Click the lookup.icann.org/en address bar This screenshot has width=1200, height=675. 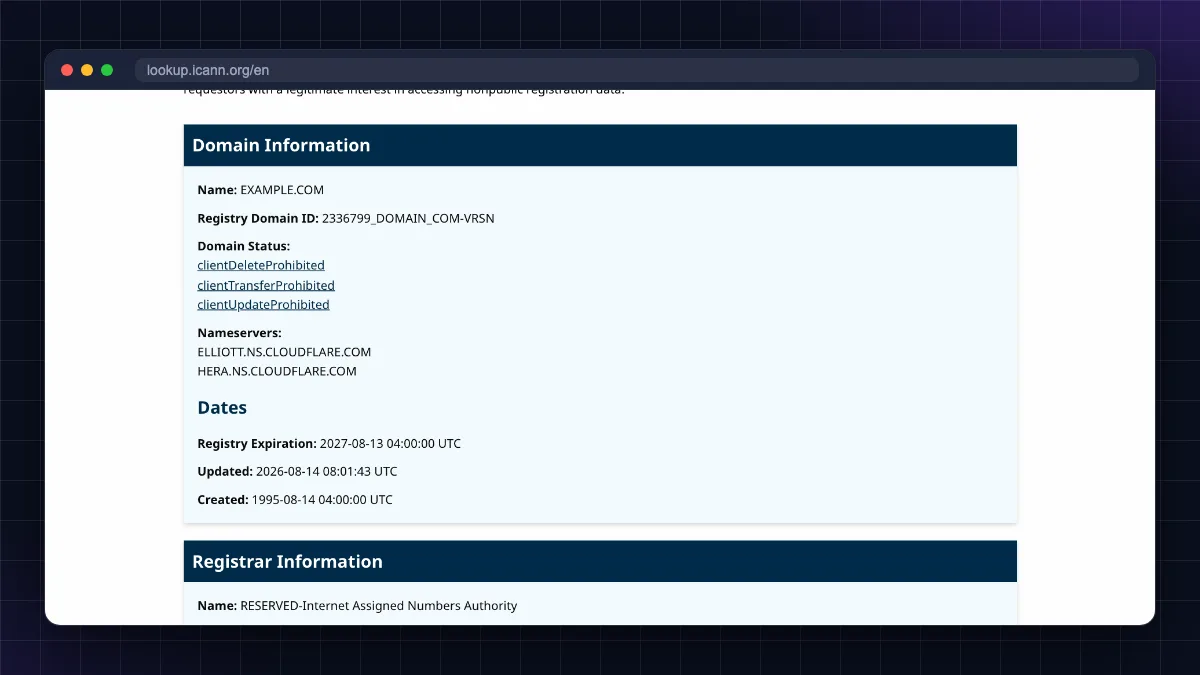[636, 70]
